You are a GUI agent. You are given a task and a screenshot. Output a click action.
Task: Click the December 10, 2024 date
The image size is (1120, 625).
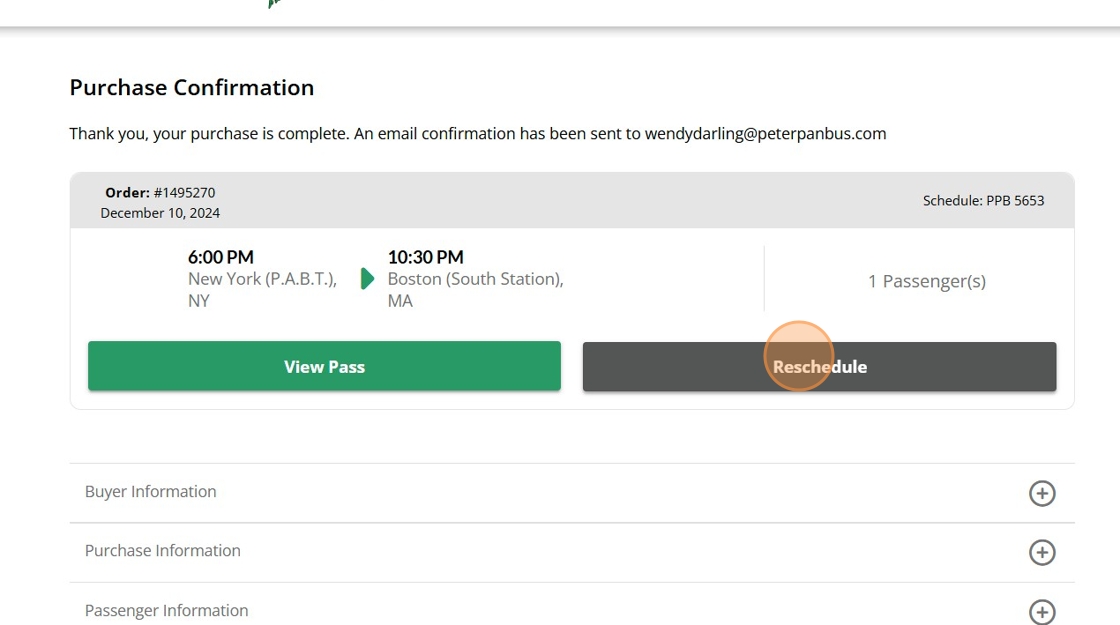click(x=160, y=213)
